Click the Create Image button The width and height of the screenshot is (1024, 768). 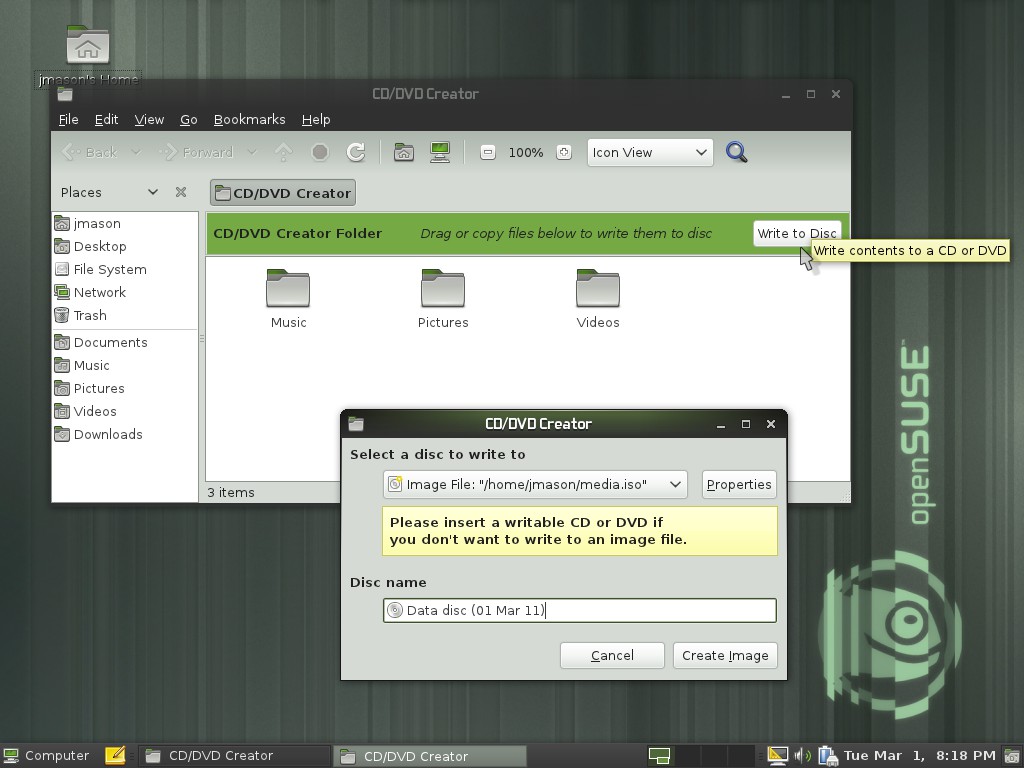coord(725,655)
